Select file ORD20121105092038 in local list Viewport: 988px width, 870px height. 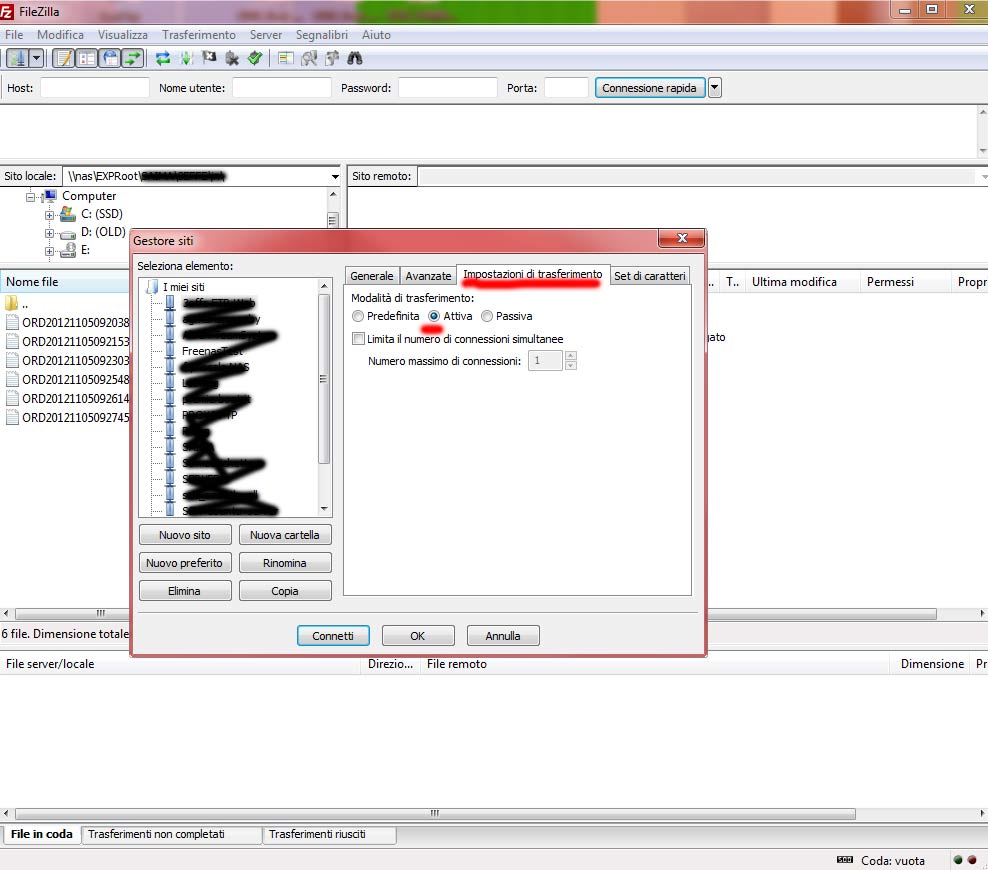[x=76, y=323]
